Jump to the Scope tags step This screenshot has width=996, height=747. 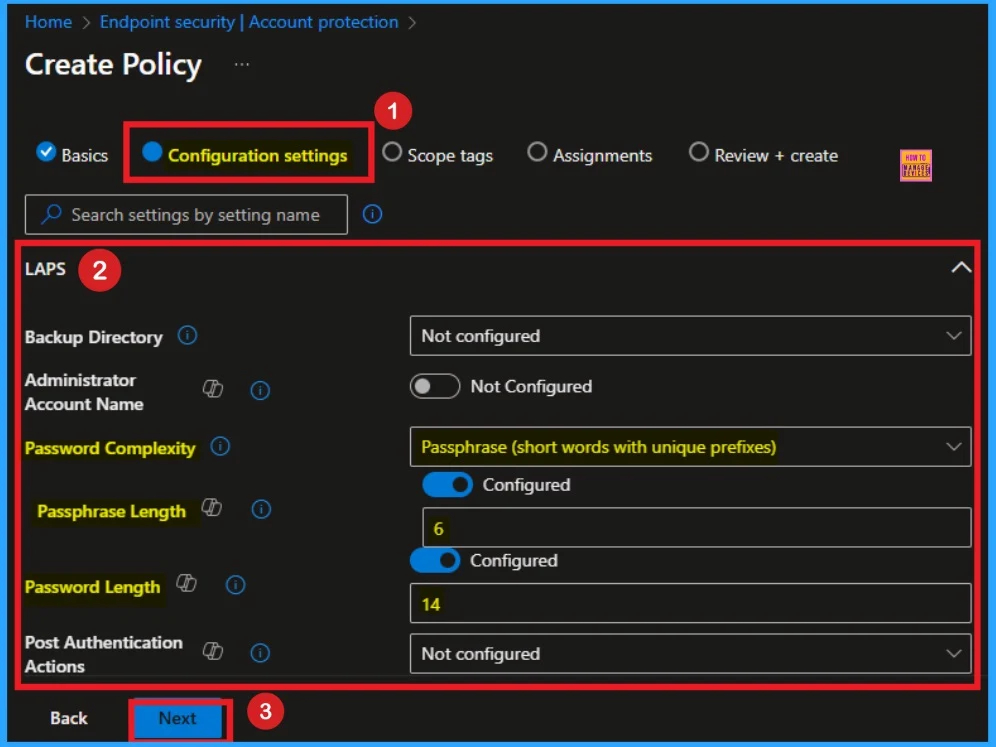point(437,154)
